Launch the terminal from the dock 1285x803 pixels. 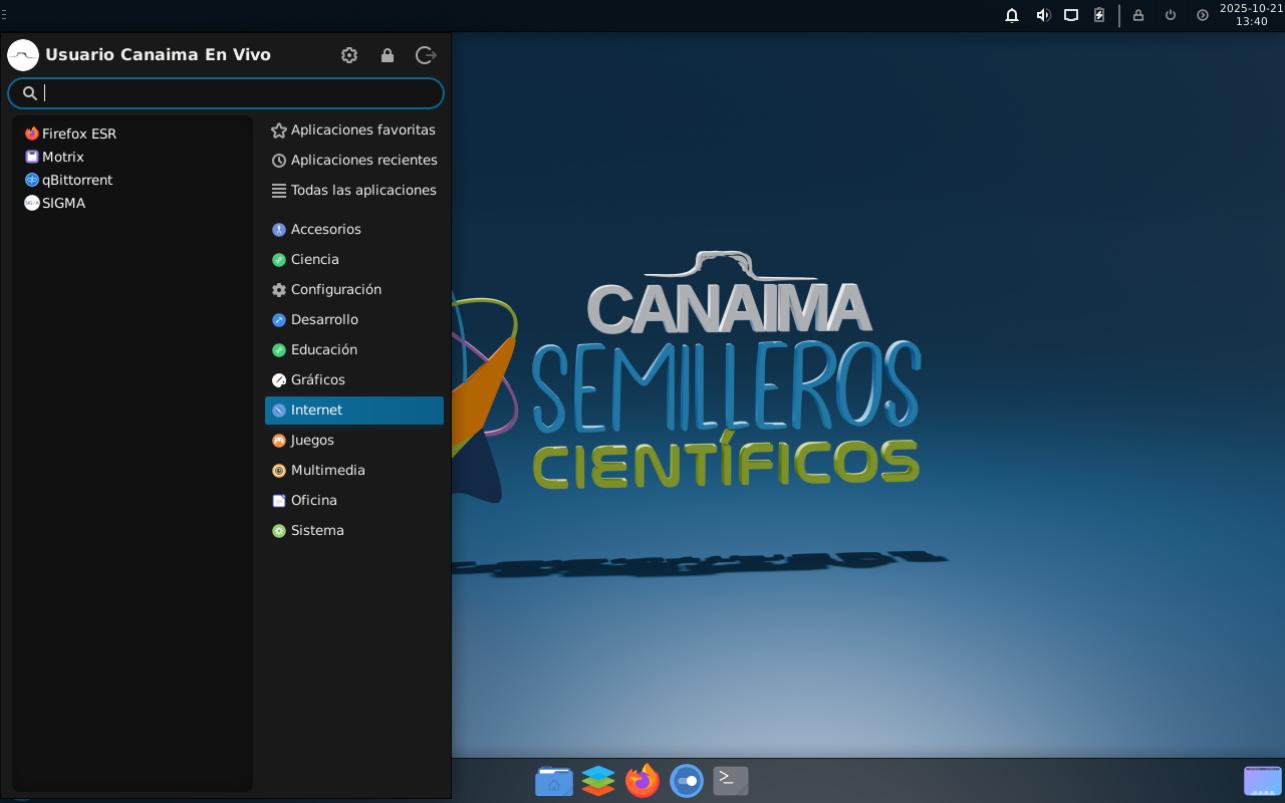tap(730, 780)
